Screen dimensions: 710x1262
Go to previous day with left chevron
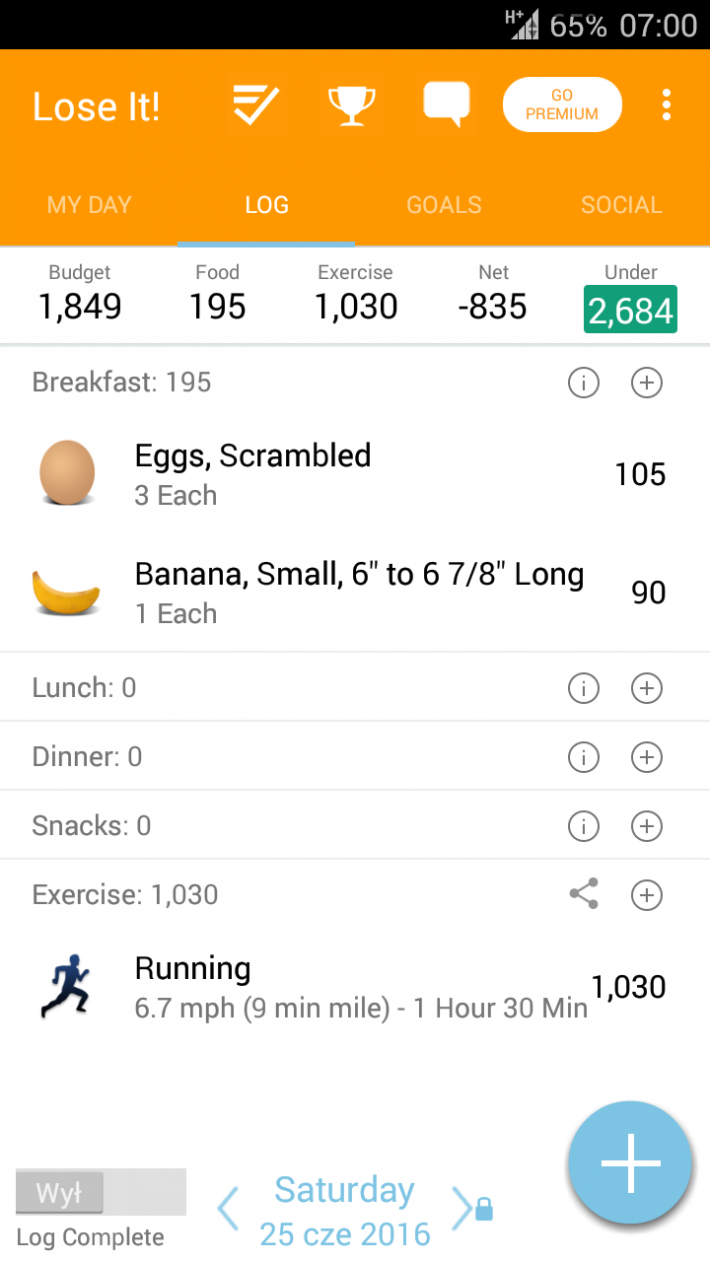pyautogui.click(x=228, y=1209)
